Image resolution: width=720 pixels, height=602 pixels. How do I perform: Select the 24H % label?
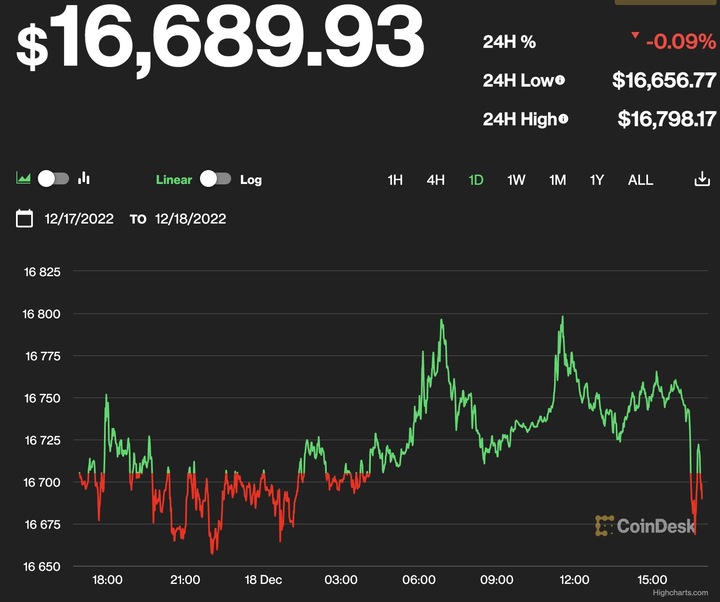509,42
